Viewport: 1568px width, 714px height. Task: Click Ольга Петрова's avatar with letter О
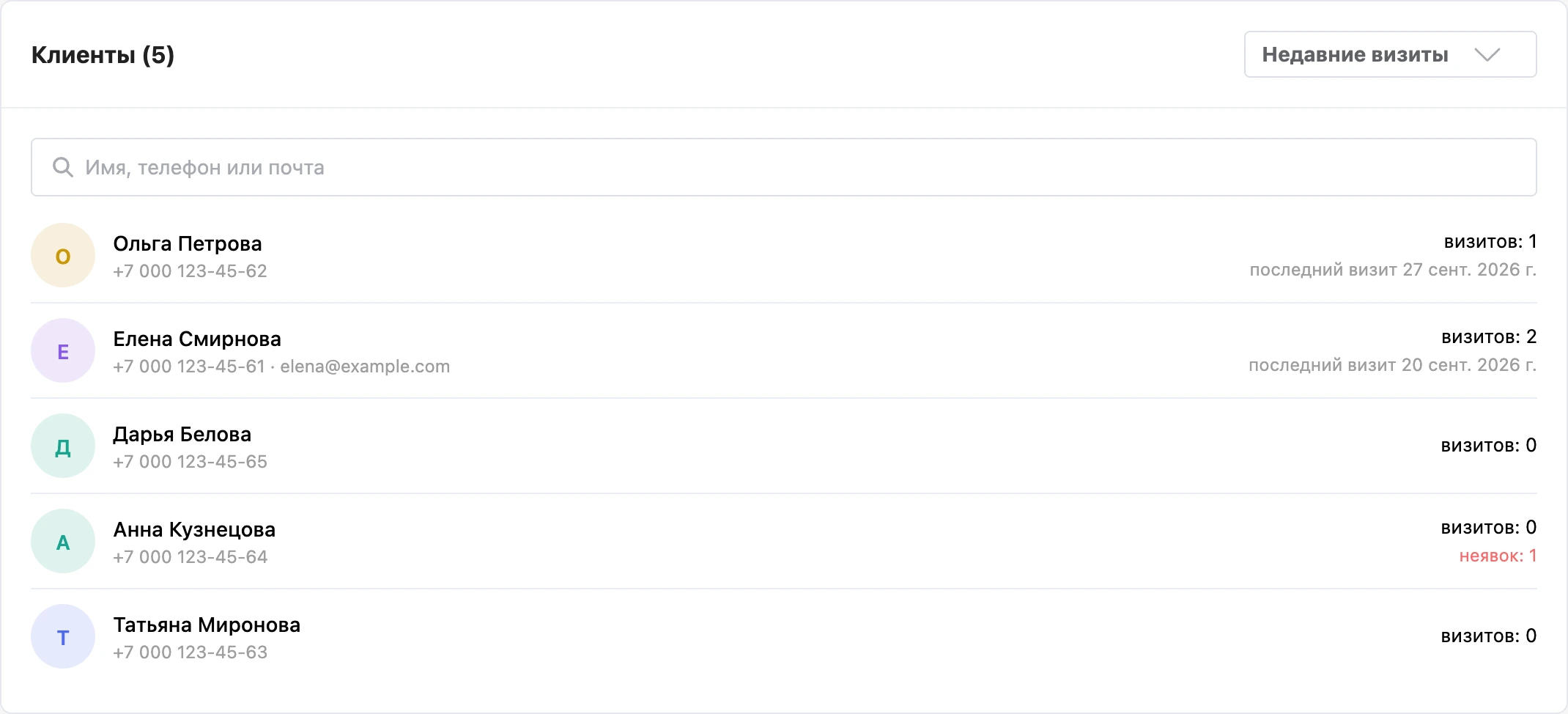[63, 255]
